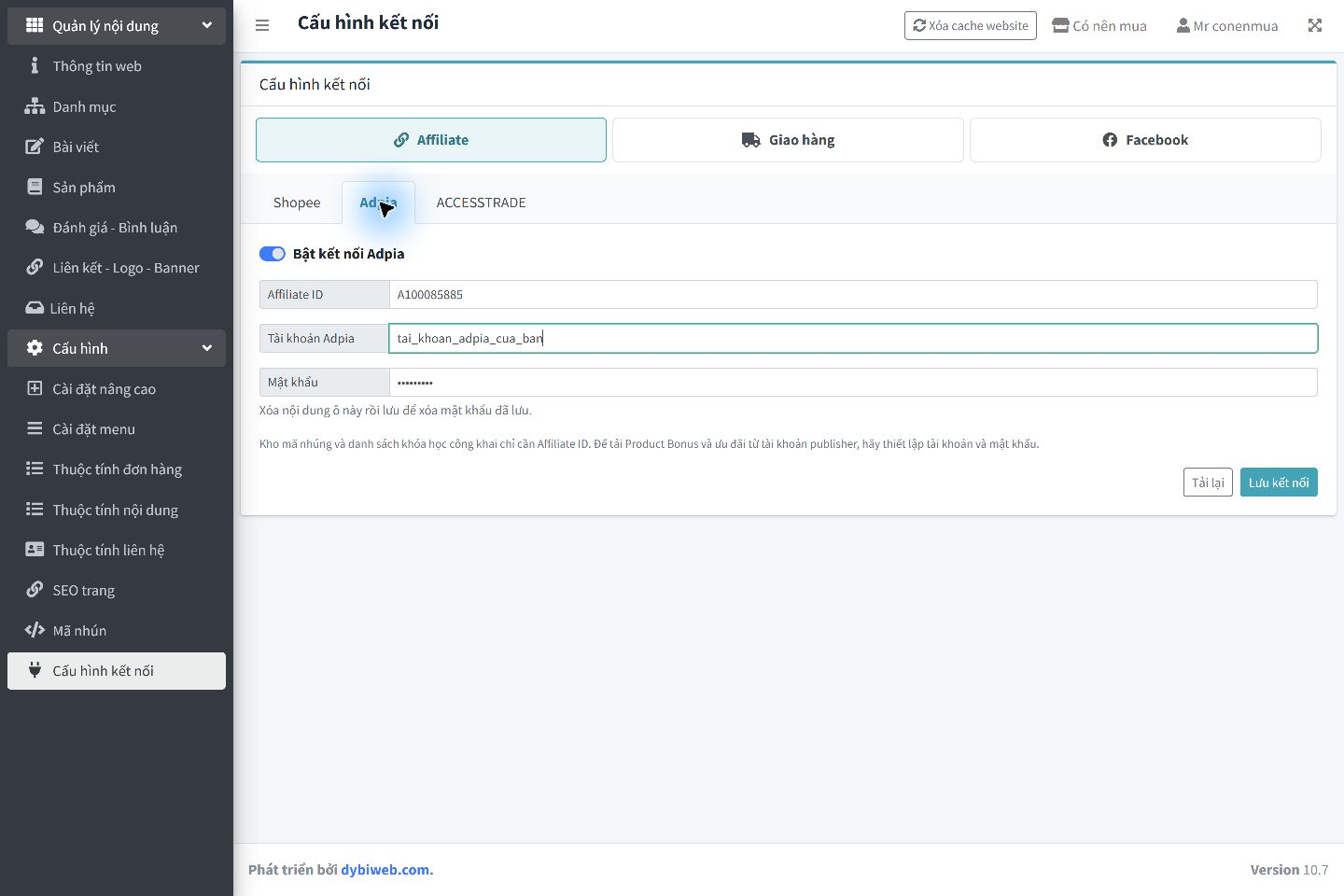Click the Bài viết edit icon
Viewport: 1344px width, 896px height.
coord(35,147)
